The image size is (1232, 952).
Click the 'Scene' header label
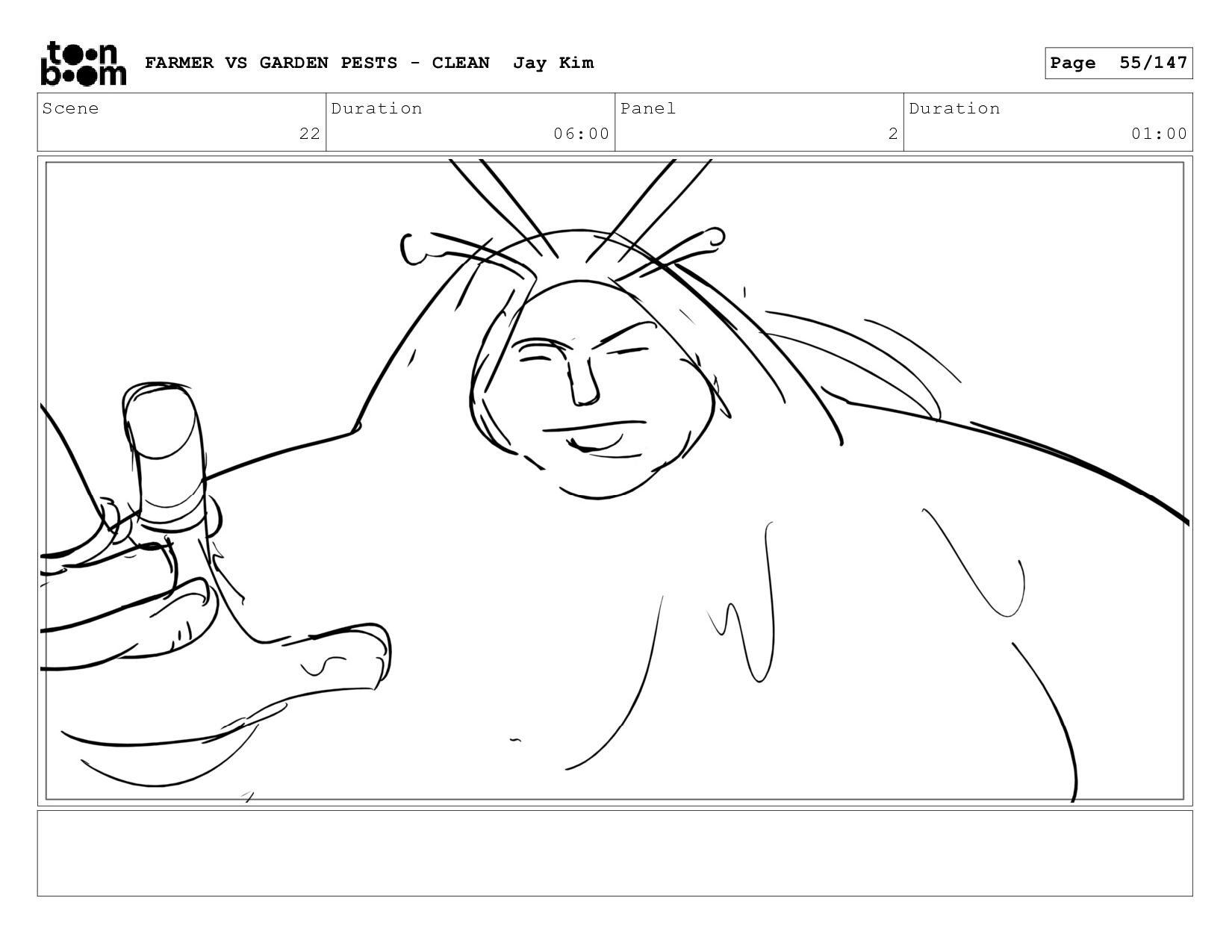point(70,108)
